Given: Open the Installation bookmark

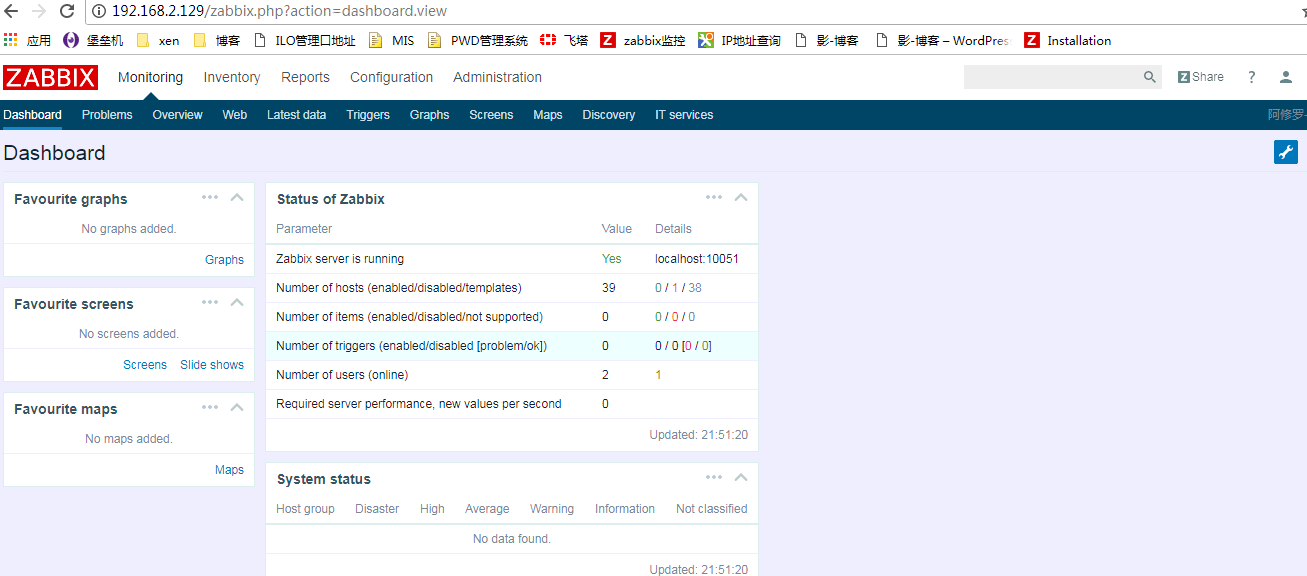Looking at the screenshot, I should tap(1068, 40).
